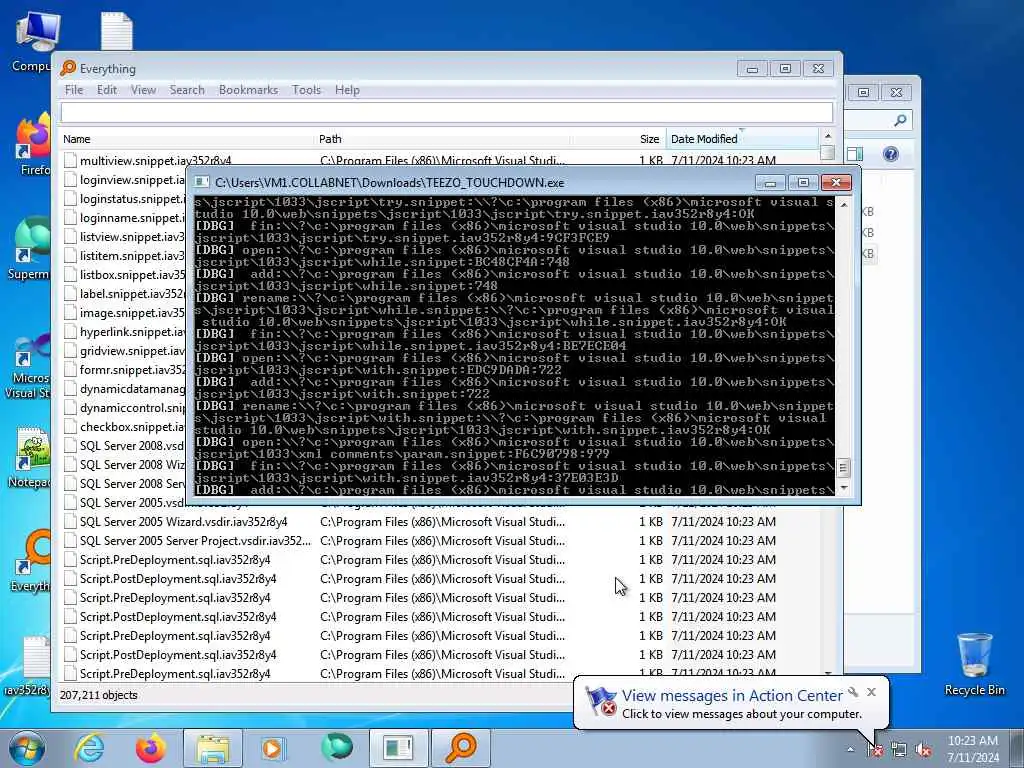Click network status tray icon
Viewport: 1024px width, 768px height.
click(x=899, y=750)
